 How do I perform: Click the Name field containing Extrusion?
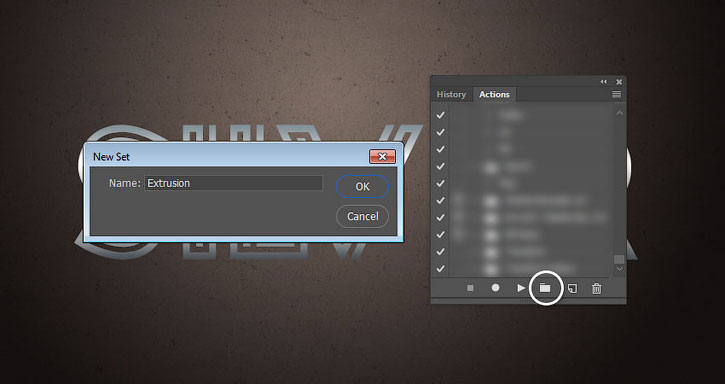233,183
